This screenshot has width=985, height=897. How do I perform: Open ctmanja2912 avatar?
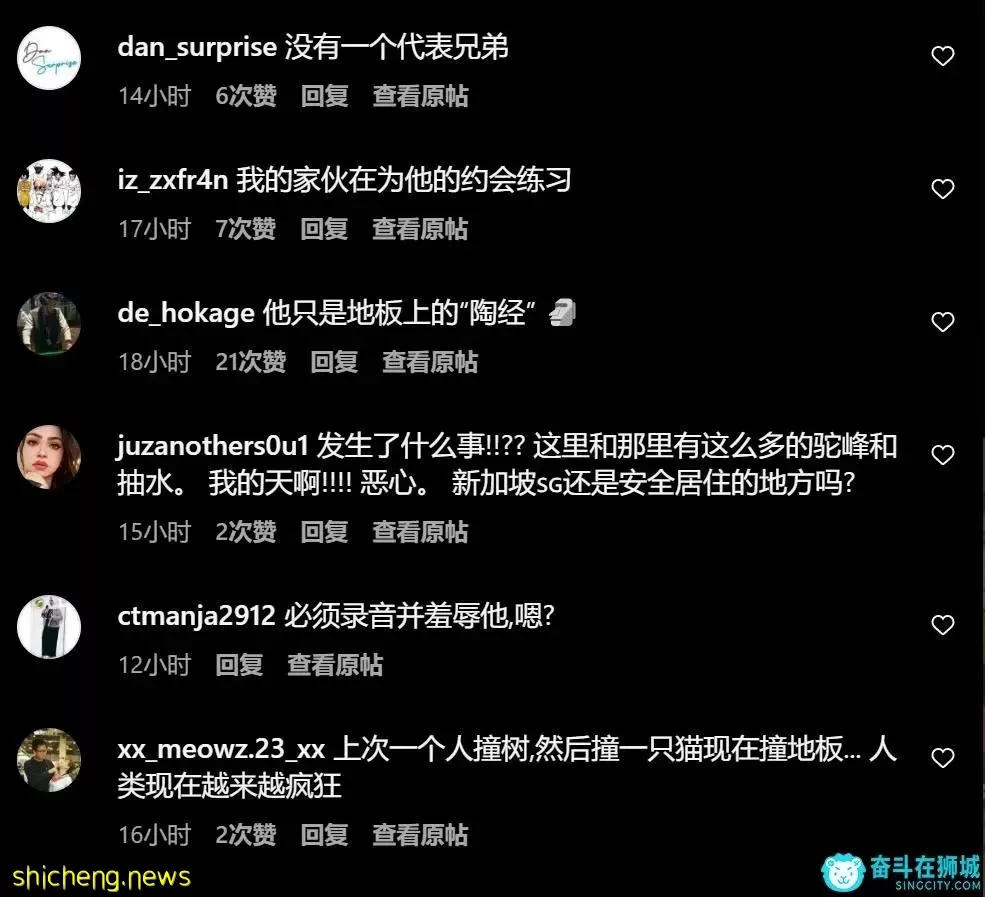(x=49, y=627)
